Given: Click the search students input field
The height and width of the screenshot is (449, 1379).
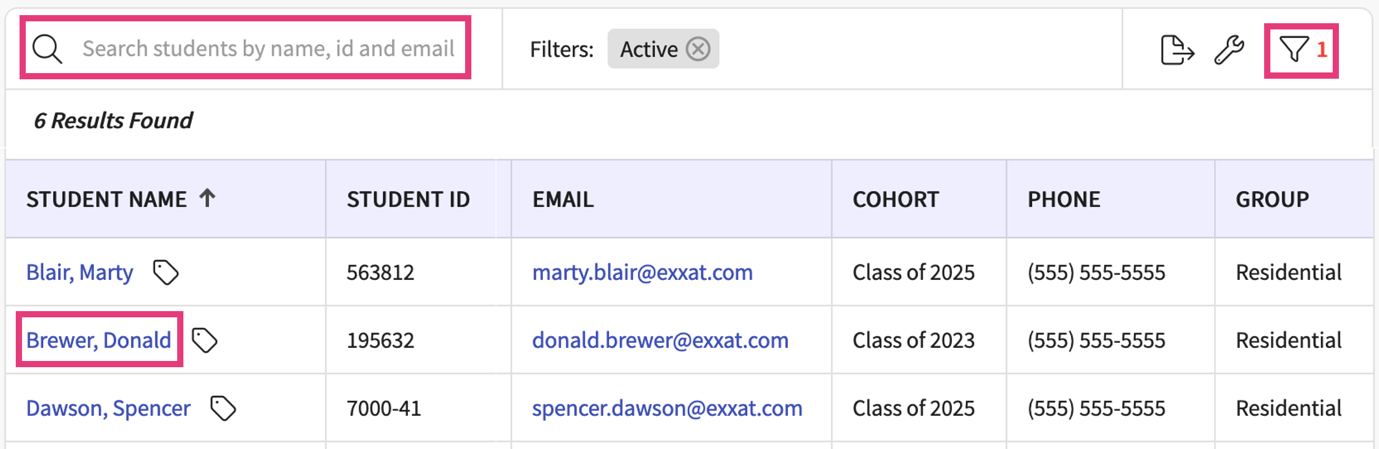Looking at the screenshot, I should (x=268, y=49).
